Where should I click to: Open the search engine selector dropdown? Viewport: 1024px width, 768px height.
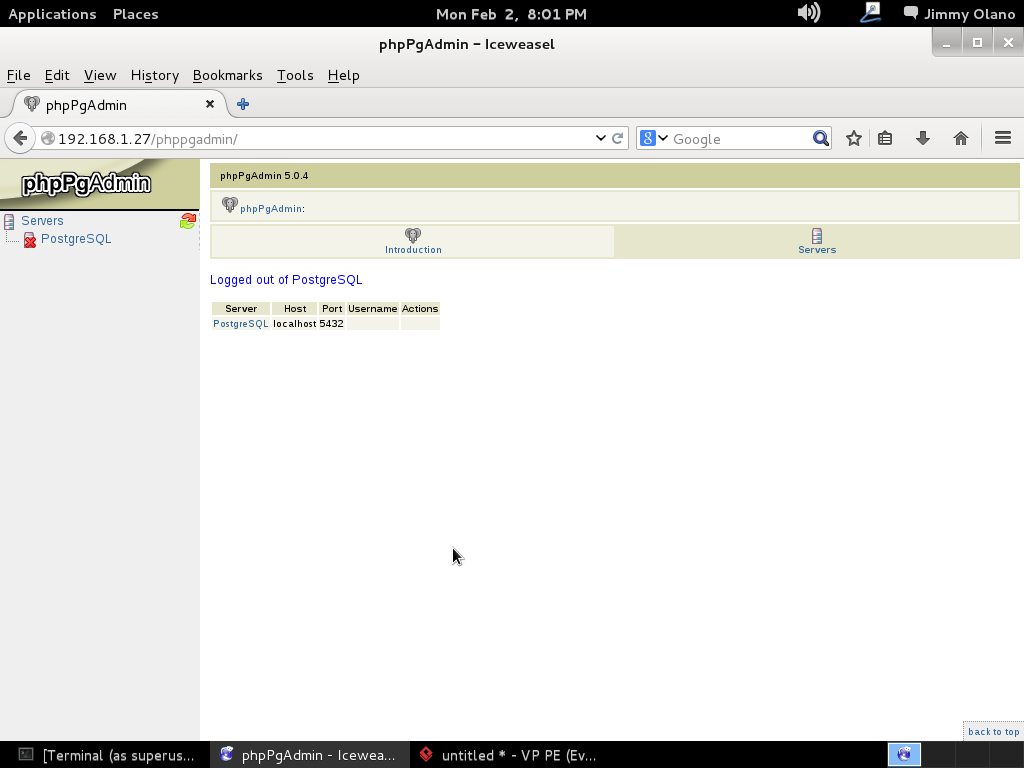653,139
